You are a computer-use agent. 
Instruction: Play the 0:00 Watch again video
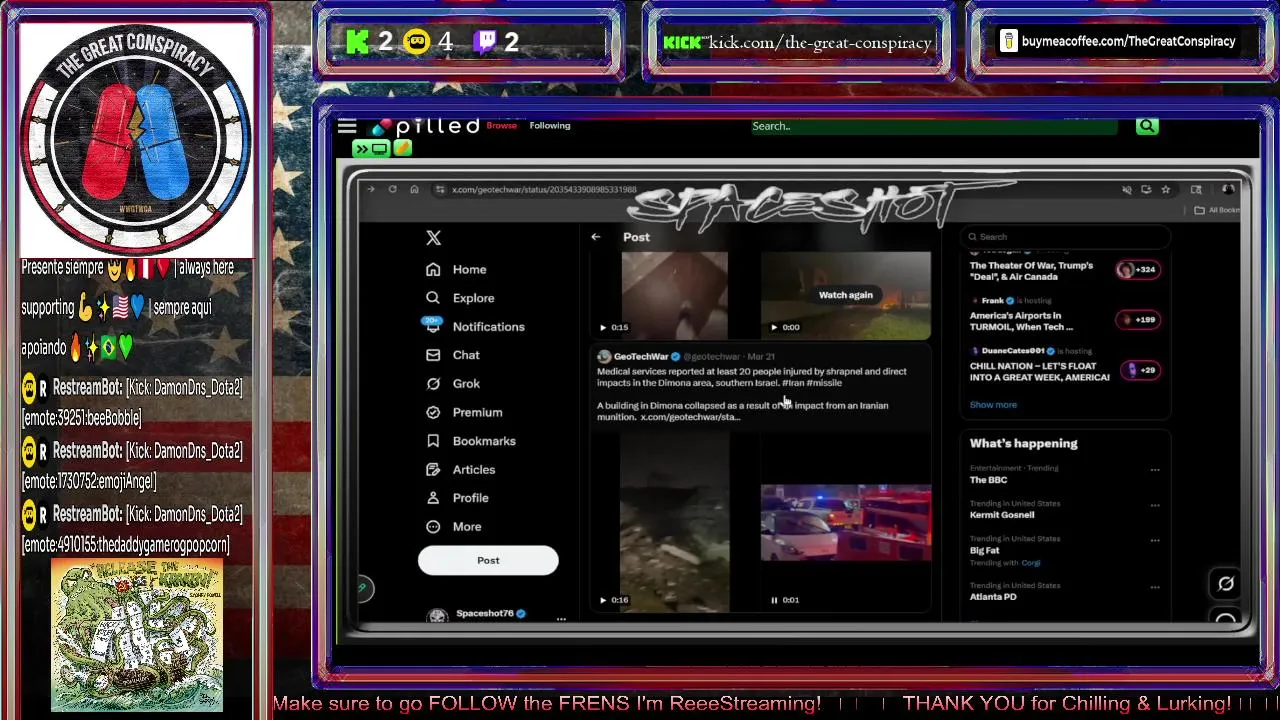pos(774,327)
